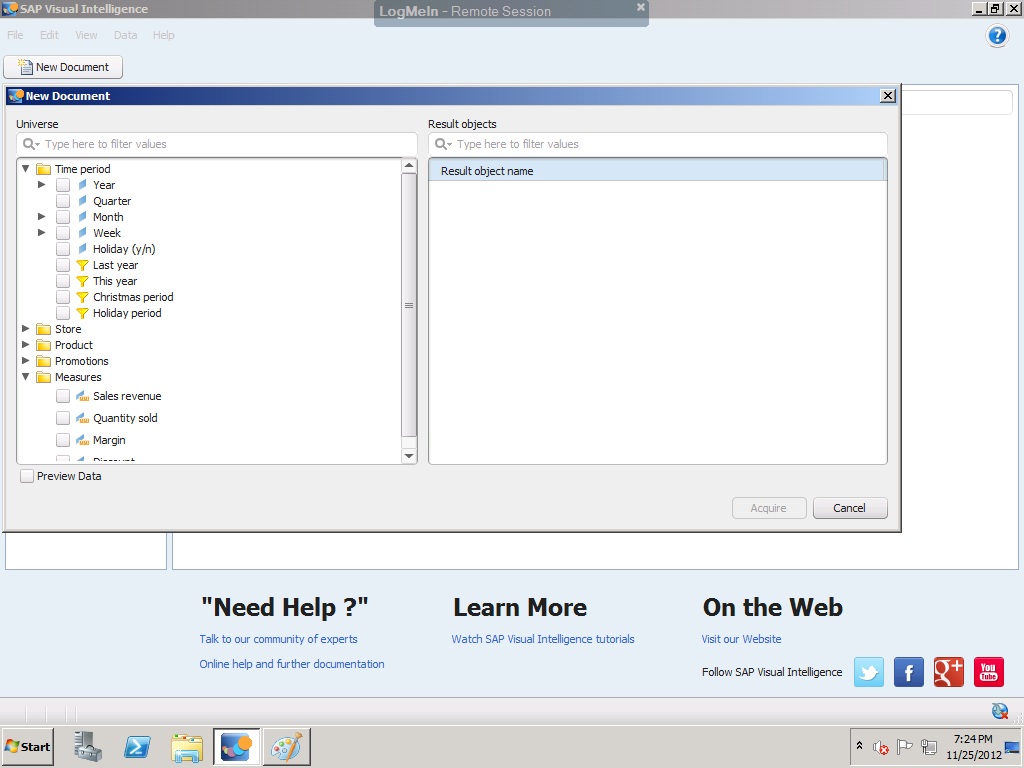Collapse the Time period folder
Screen dimensions: 1024x768
click(x=25, y=168)
